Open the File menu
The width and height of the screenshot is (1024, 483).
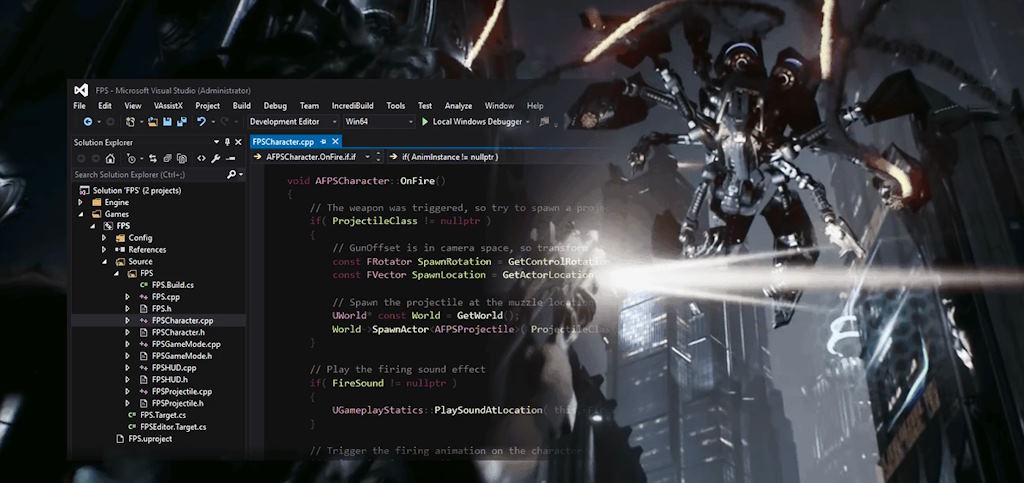tap(80, 106)
